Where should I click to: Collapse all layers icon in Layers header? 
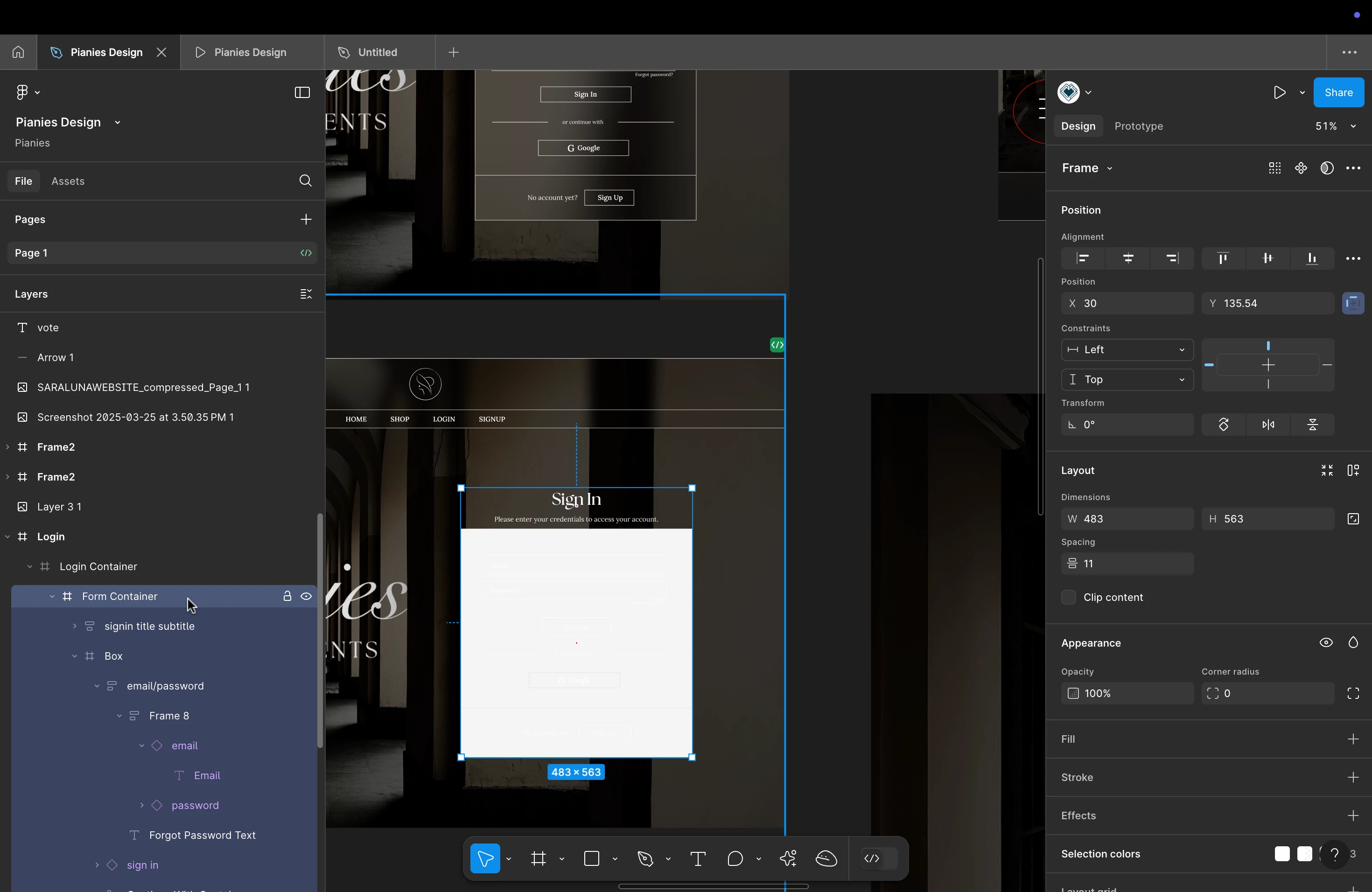306,294
